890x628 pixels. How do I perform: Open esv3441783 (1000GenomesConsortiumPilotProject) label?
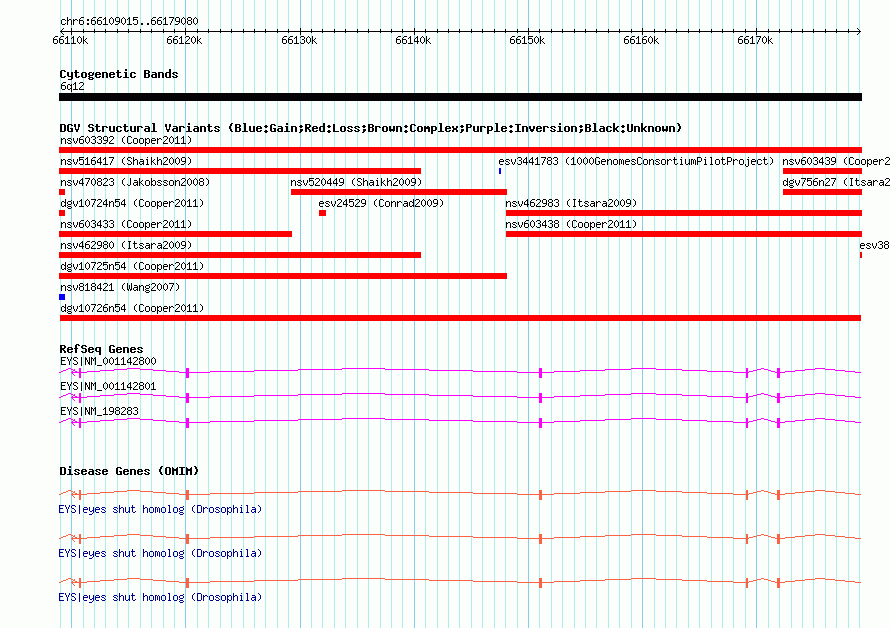pos(636,161)
